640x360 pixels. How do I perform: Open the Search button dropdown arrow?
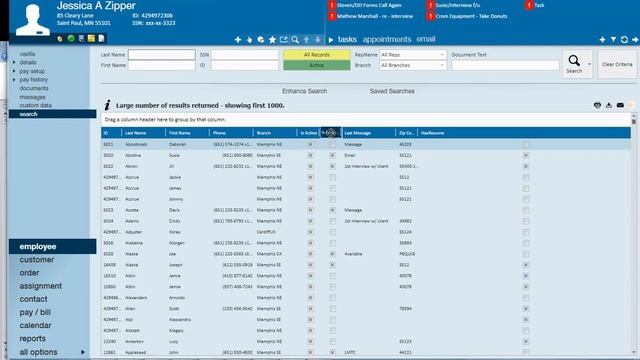pos(589,64)
